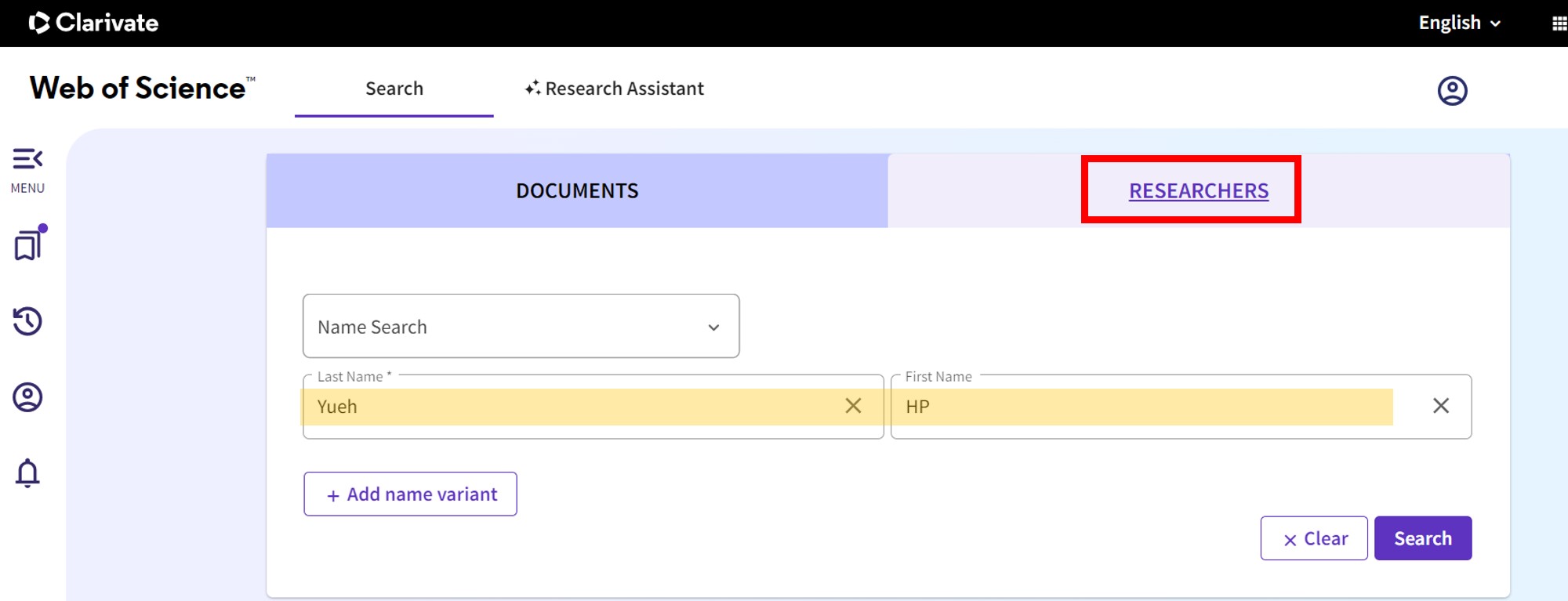This screenshot has width=1568, height=601.
Task: Click Add name variant button
Action: (x=410, y=494)
